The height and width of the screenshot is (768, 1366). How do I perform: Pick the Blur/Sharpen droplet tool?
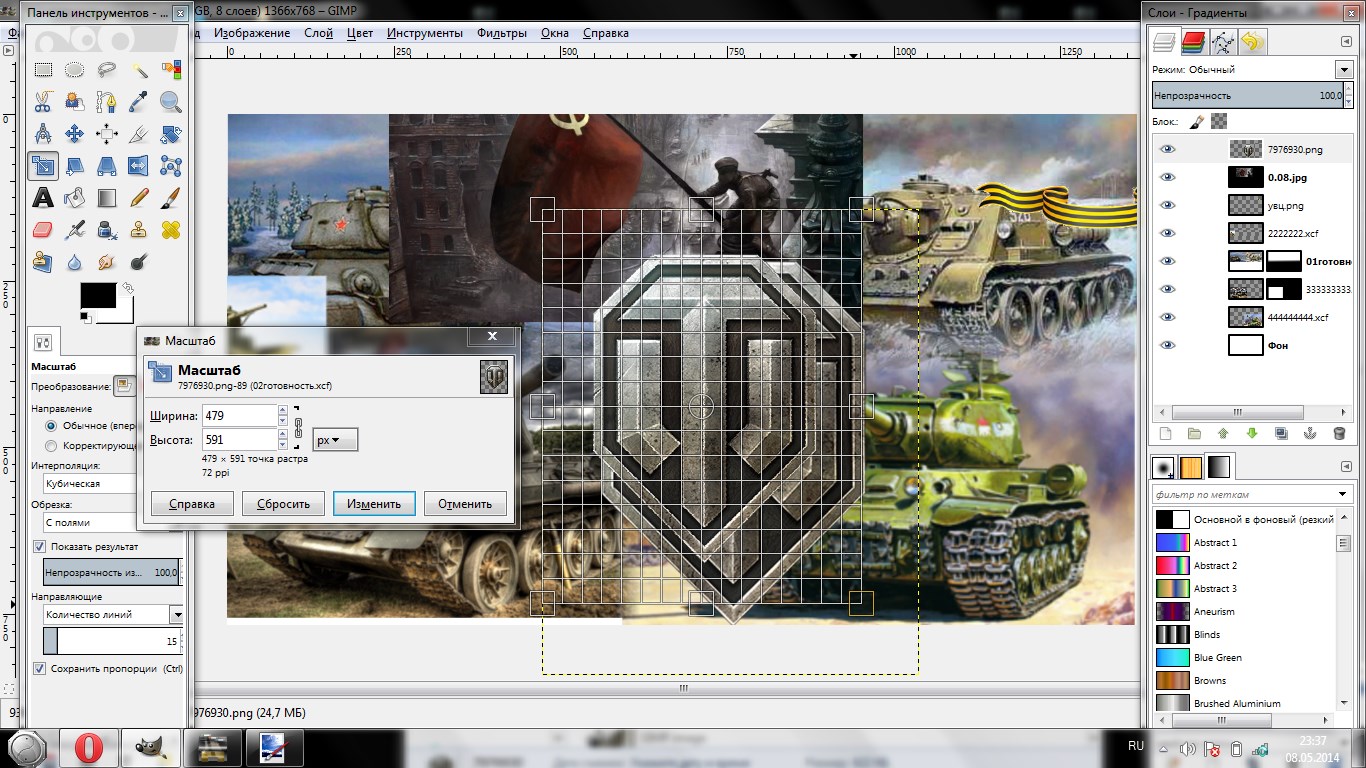tap(75, 262)
